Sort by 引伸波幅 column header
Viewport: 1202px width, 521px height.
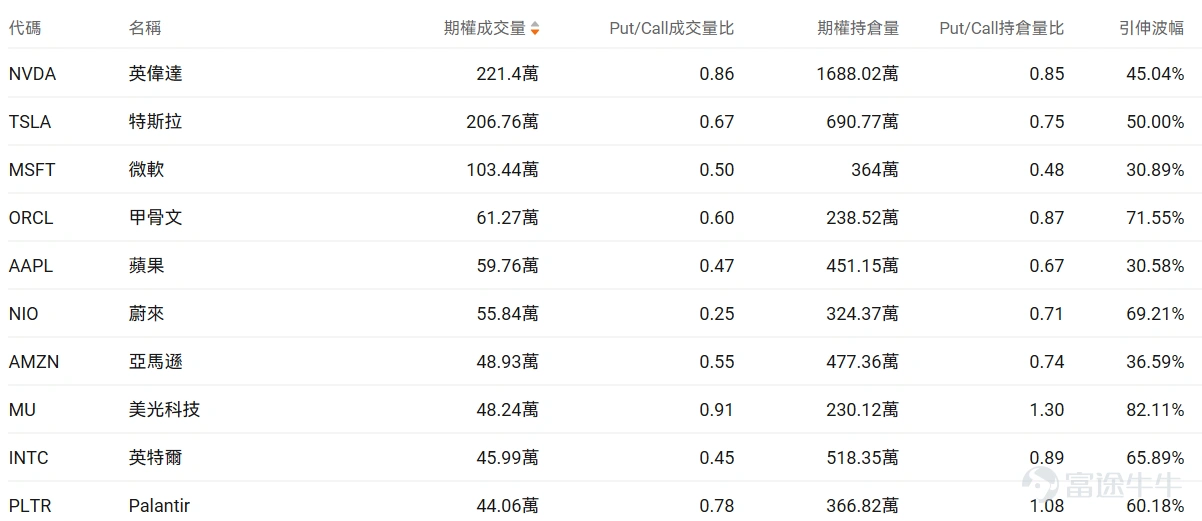(1152, 28)
